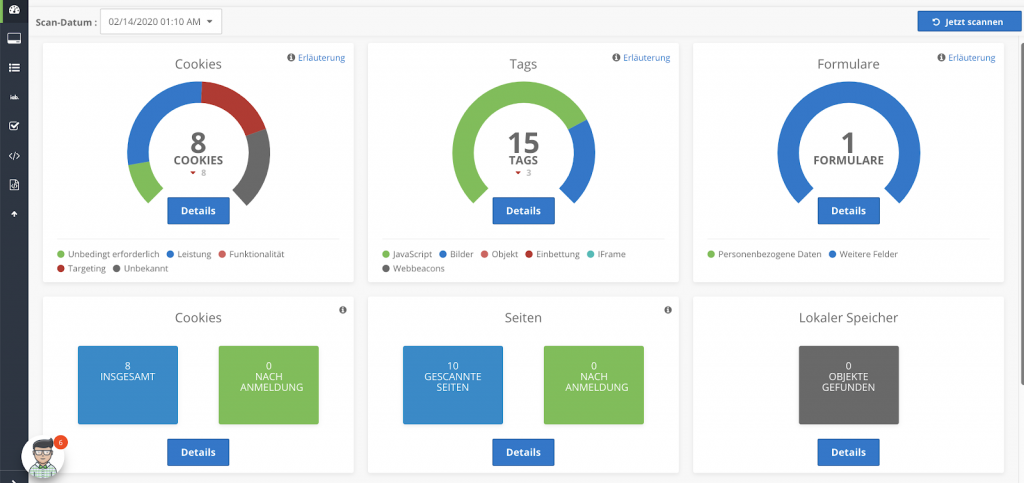Image resolution: width=1024 pixels, height=483 pixels.
Task: Click Details under the Tags chart
Action: 523,211
